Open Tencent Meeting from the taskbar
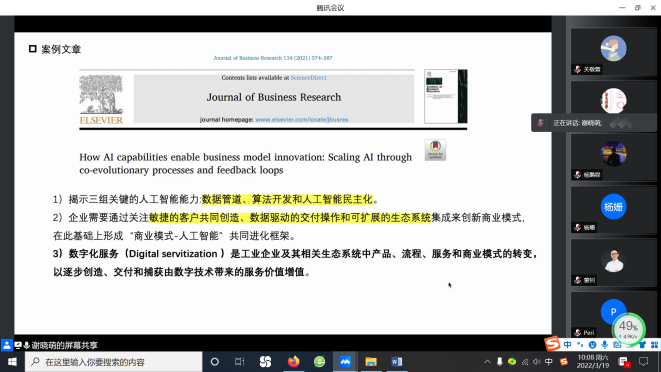Screen dimensions: 661x372 click(x=345, y=362)
